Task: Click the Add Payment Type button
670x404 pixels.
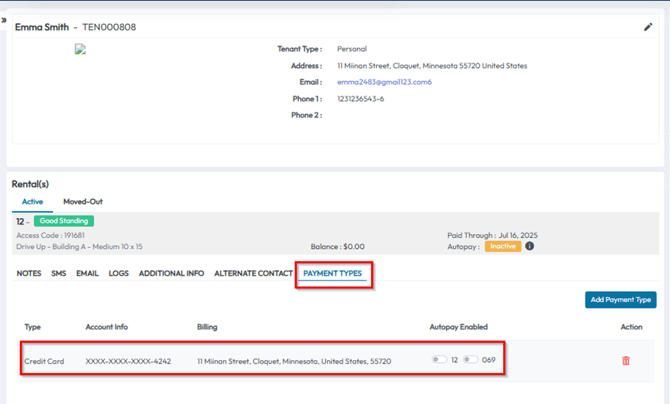Action: [x=620, y=300]
